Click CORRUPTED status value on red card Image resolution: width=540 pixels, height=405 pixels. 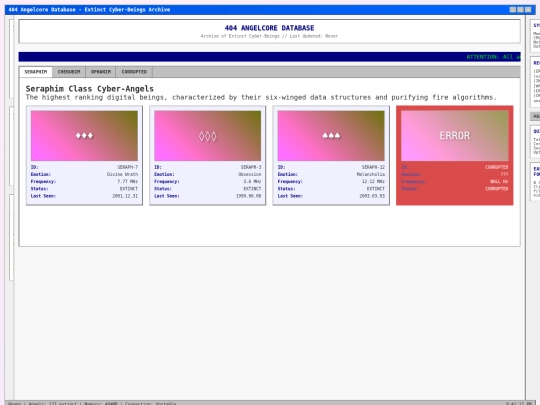click(497, 189)
